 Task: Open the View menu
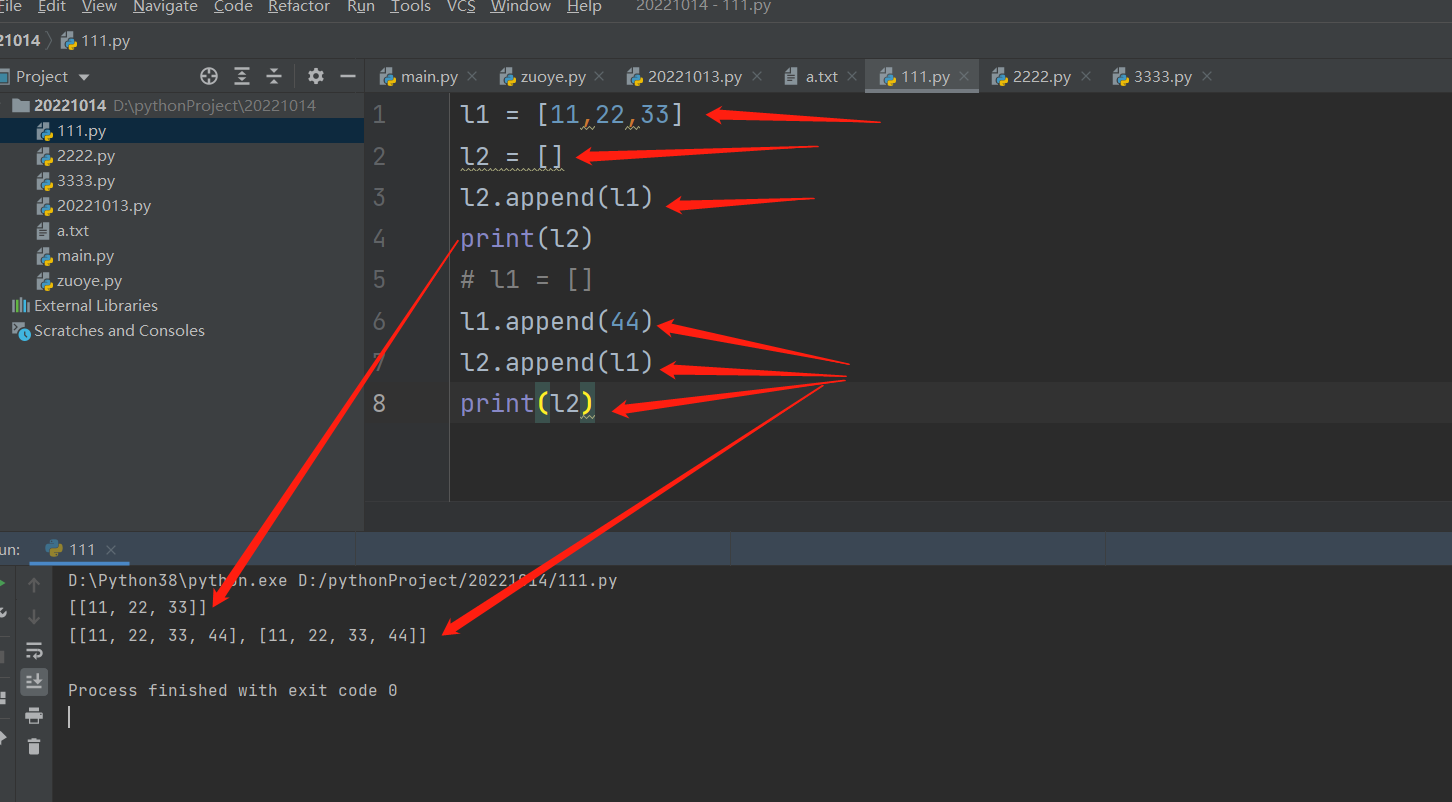click(99, 7)
